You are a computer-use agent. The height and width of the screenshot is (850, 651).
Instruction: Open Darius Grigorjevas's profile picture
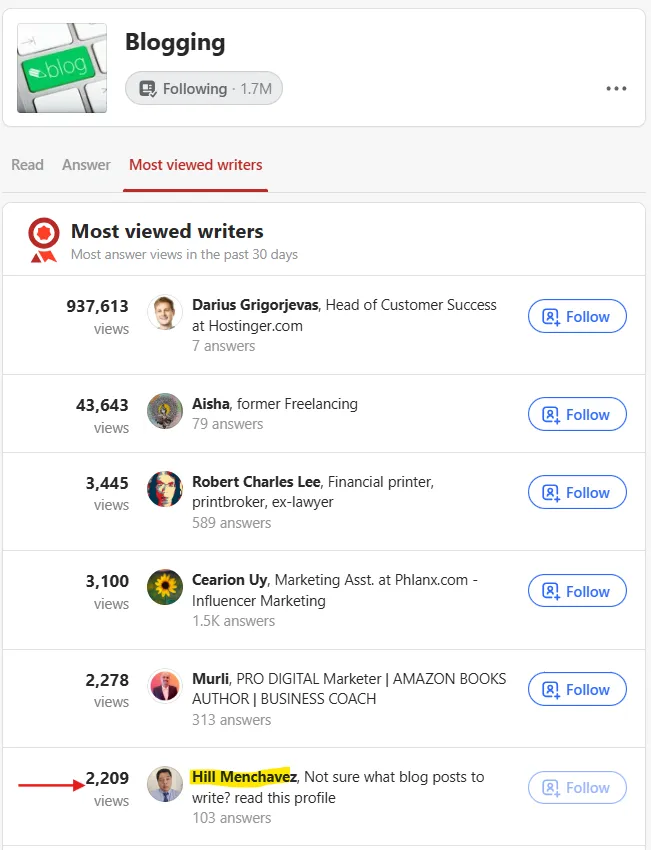(x=165, y=312)
